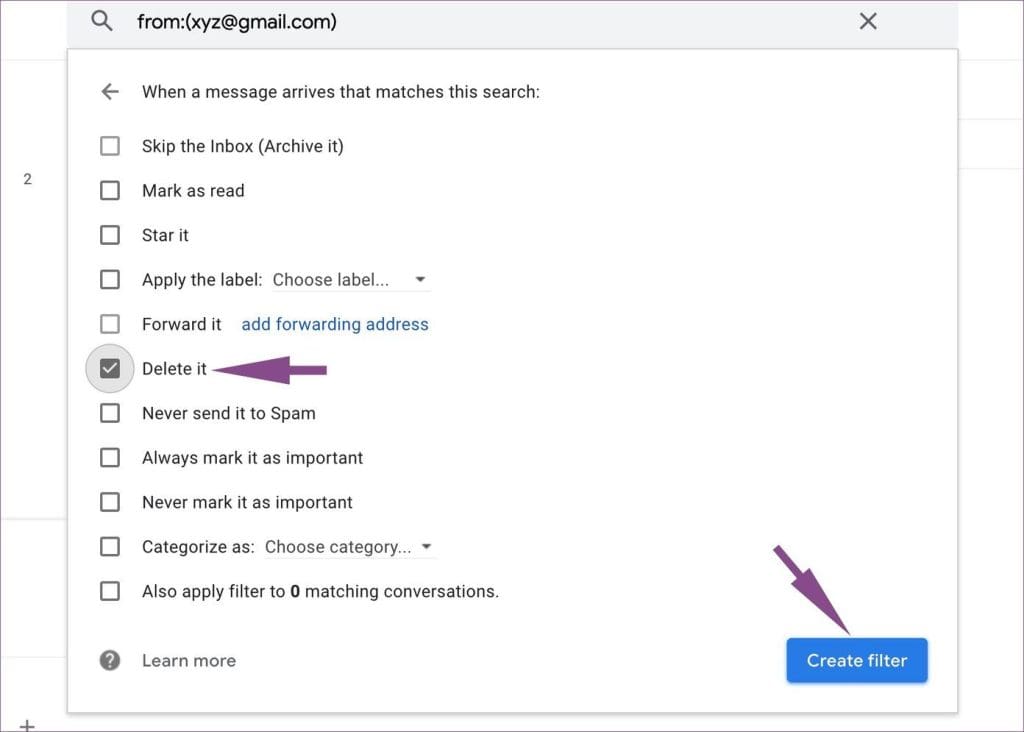
Task: Click the Learn more help icon
Action: click(x=110, y=660)
